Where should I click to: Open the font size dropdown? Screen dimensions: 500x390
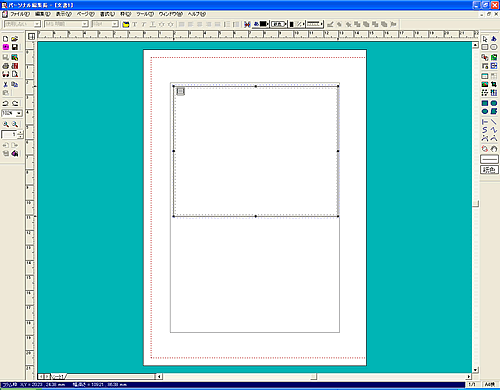(115, 24)
